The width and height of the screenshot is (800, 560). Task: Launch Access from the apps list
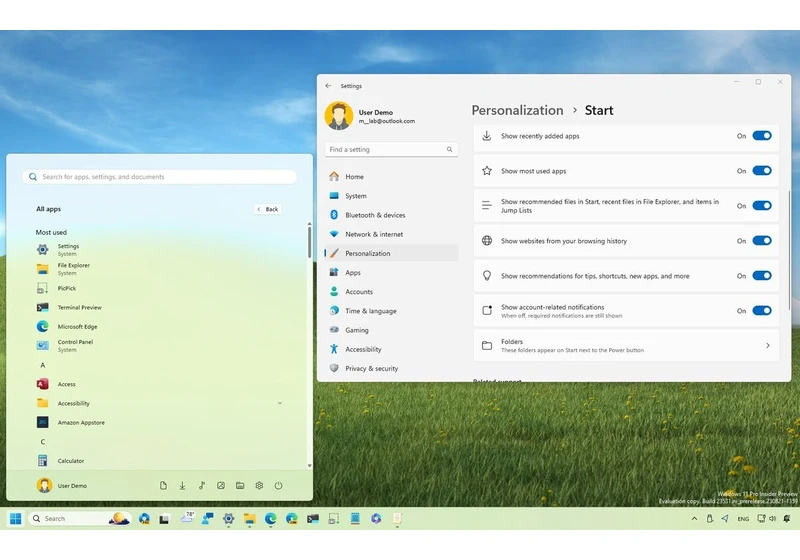coord(158,384)
